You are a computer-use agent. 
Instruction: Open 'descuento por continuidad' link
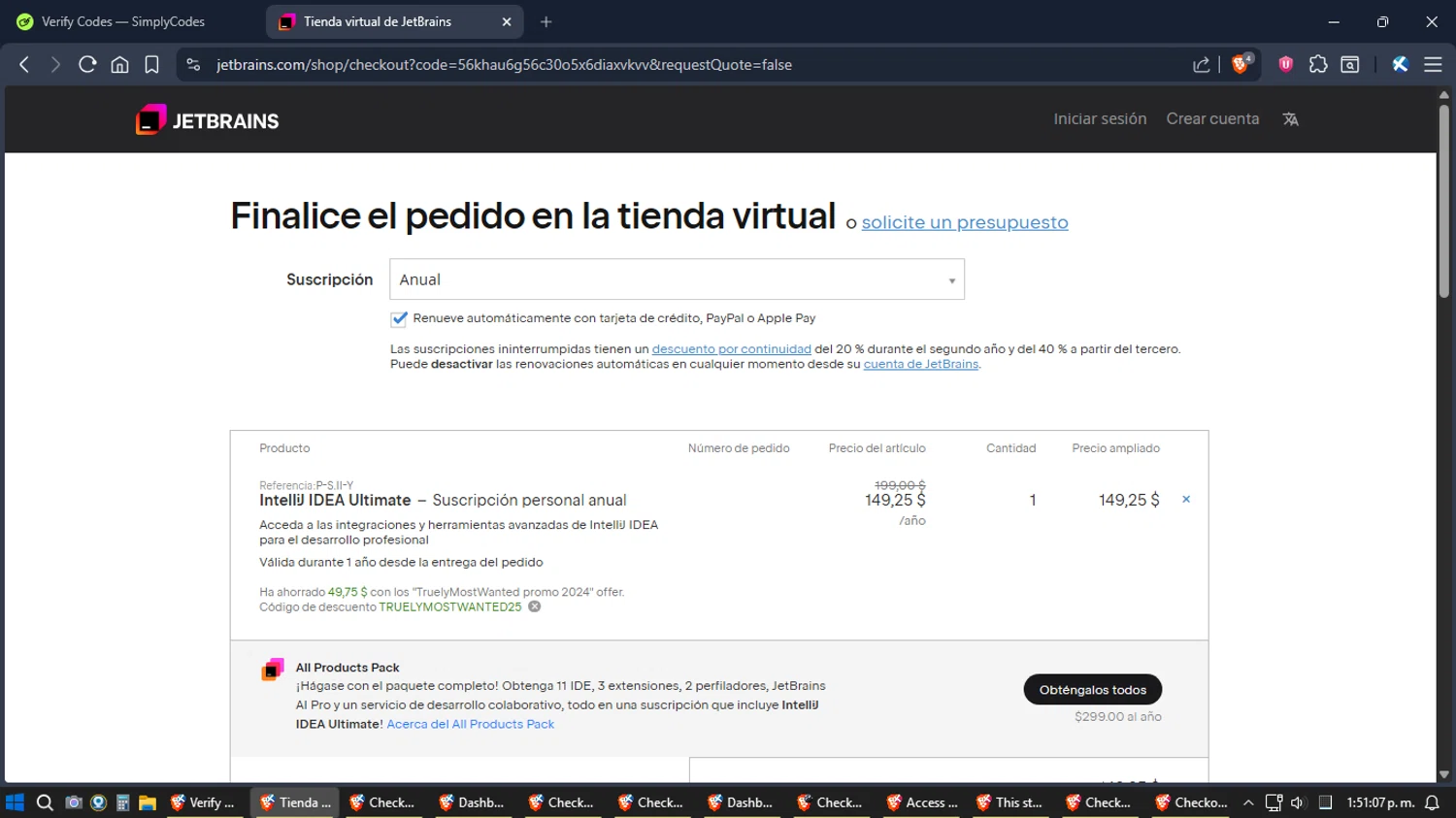pos(731,349)
